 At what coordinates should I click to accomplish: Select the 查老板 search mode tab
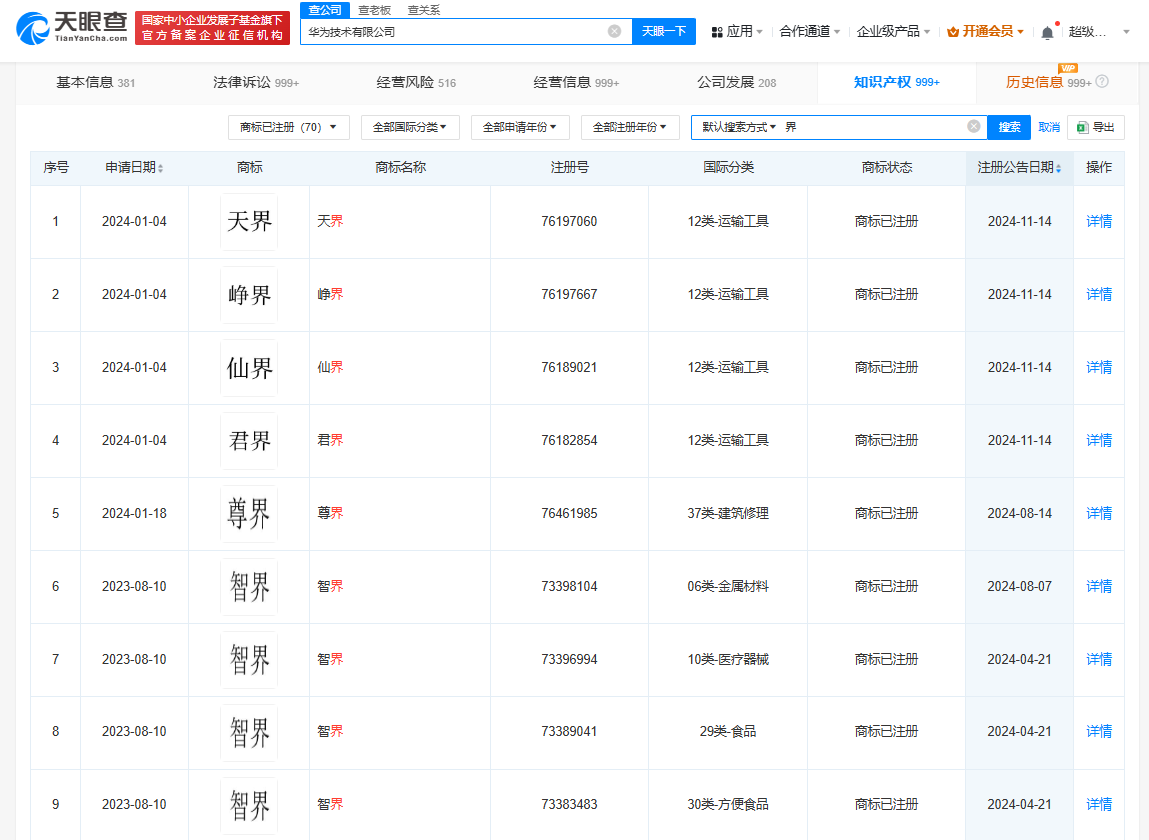click(x=374, y=10)
